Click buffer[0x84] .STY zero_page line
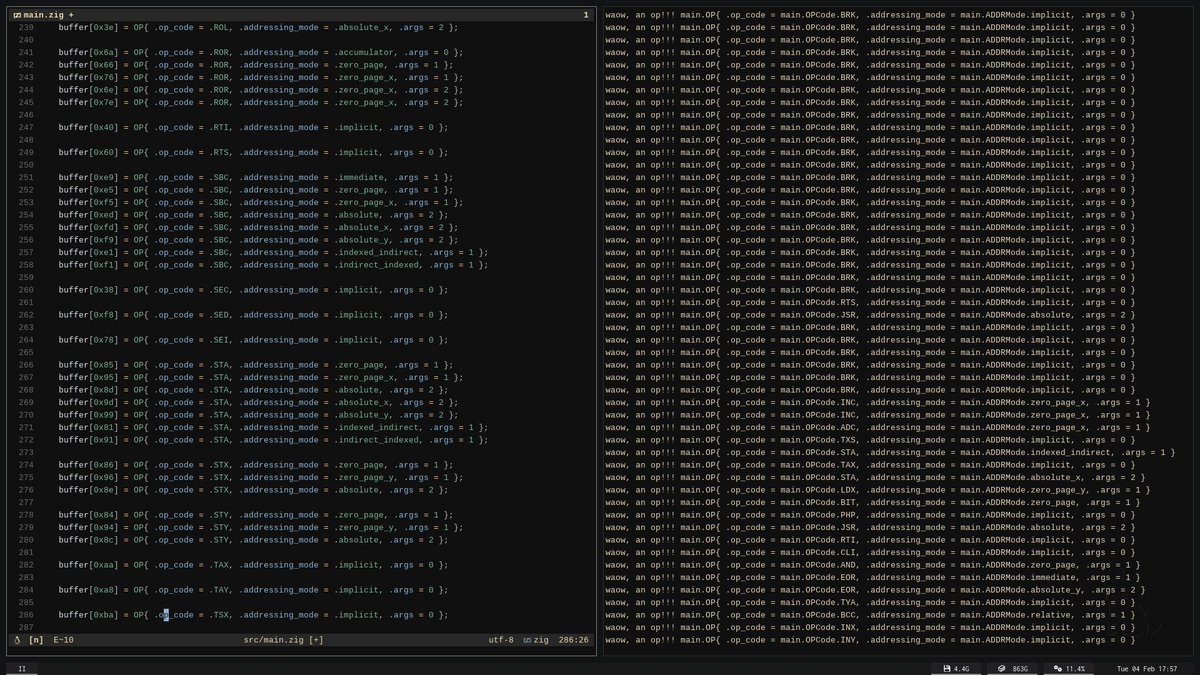Viewport: 1200px width, 675px height. point(255,515)
